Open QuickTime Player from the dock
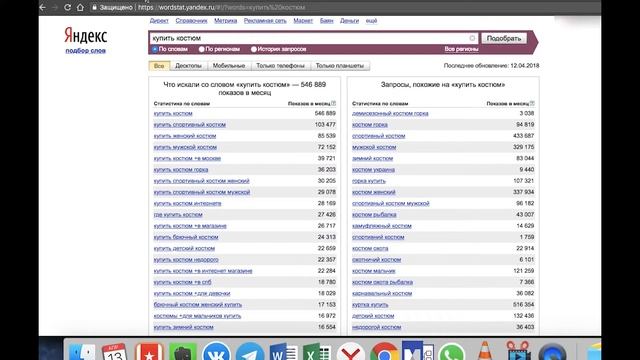The height and width of the screenshot is (360, 640). [552, 352]
